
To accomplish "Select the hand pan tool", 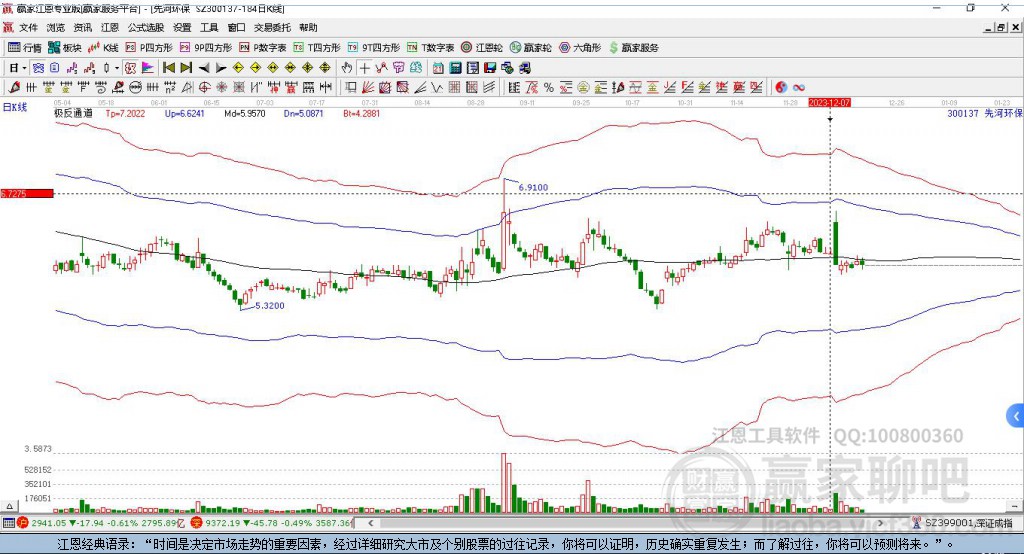I will click(x=347, y=68).
